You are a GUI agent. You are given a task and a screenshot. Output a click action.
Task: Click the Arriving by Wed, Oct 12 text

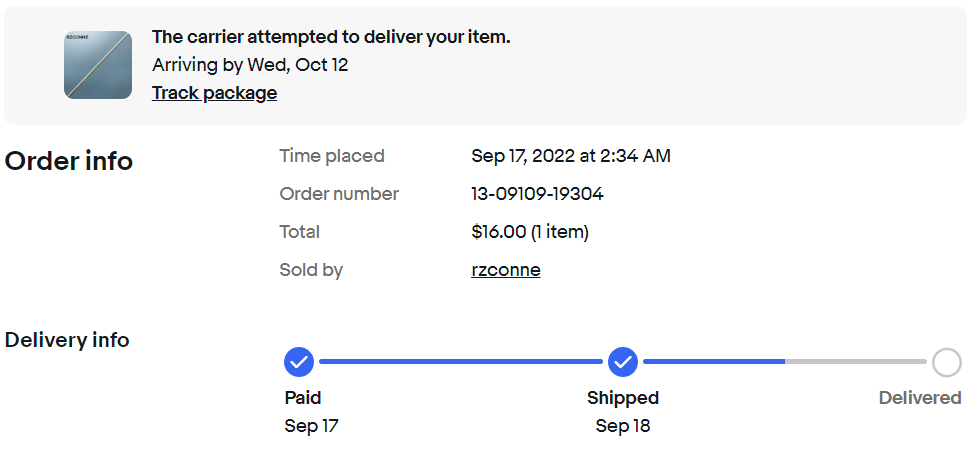pos(250,65)
